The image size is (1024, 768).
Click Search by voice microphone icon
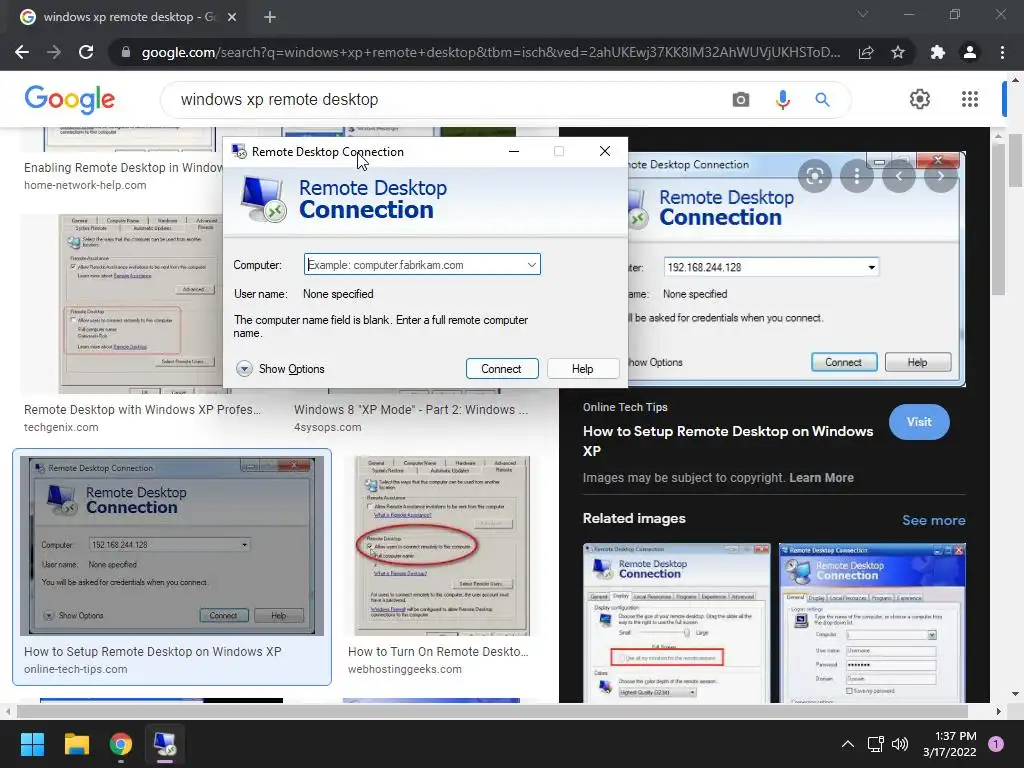pos(782,99)
